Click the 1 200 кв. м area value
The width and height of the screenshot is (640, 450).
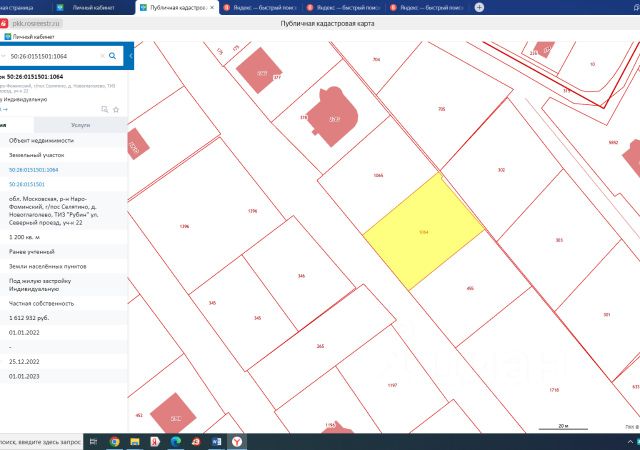[24, 237]
